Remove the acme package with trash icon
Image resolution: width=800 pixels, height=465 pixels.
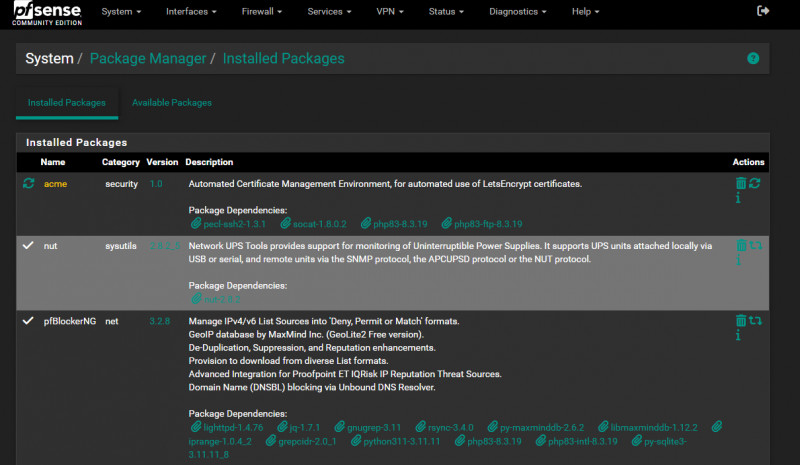coord(740,184)
